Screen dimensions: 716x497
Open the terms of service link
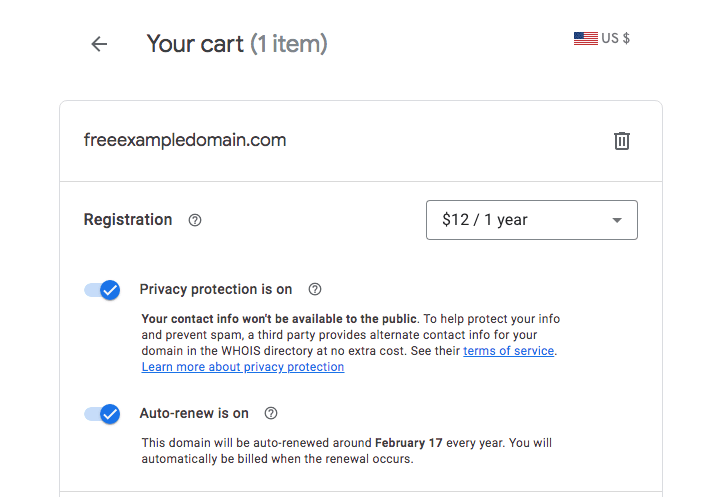(x=509, y=351)
